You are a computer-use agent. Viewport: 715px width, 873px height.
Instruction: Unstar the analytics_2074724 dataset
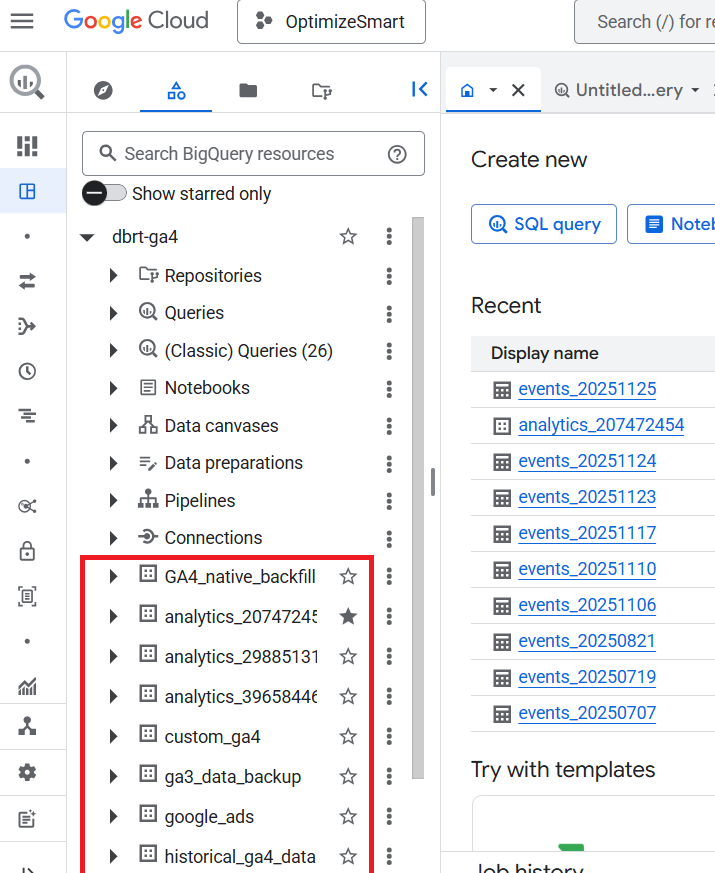coord(348,616)
